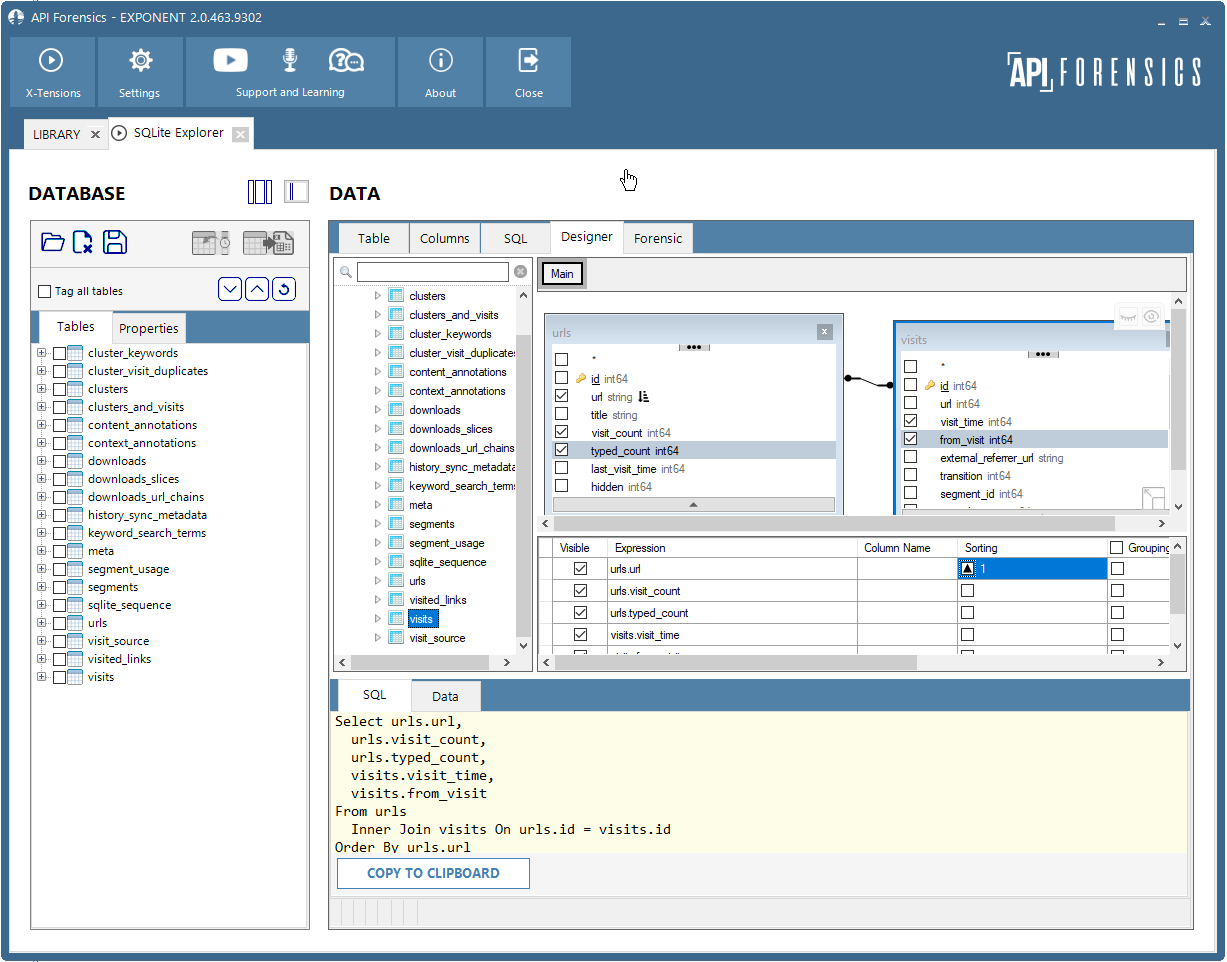Switch to the Columns tab

(445, 238)
